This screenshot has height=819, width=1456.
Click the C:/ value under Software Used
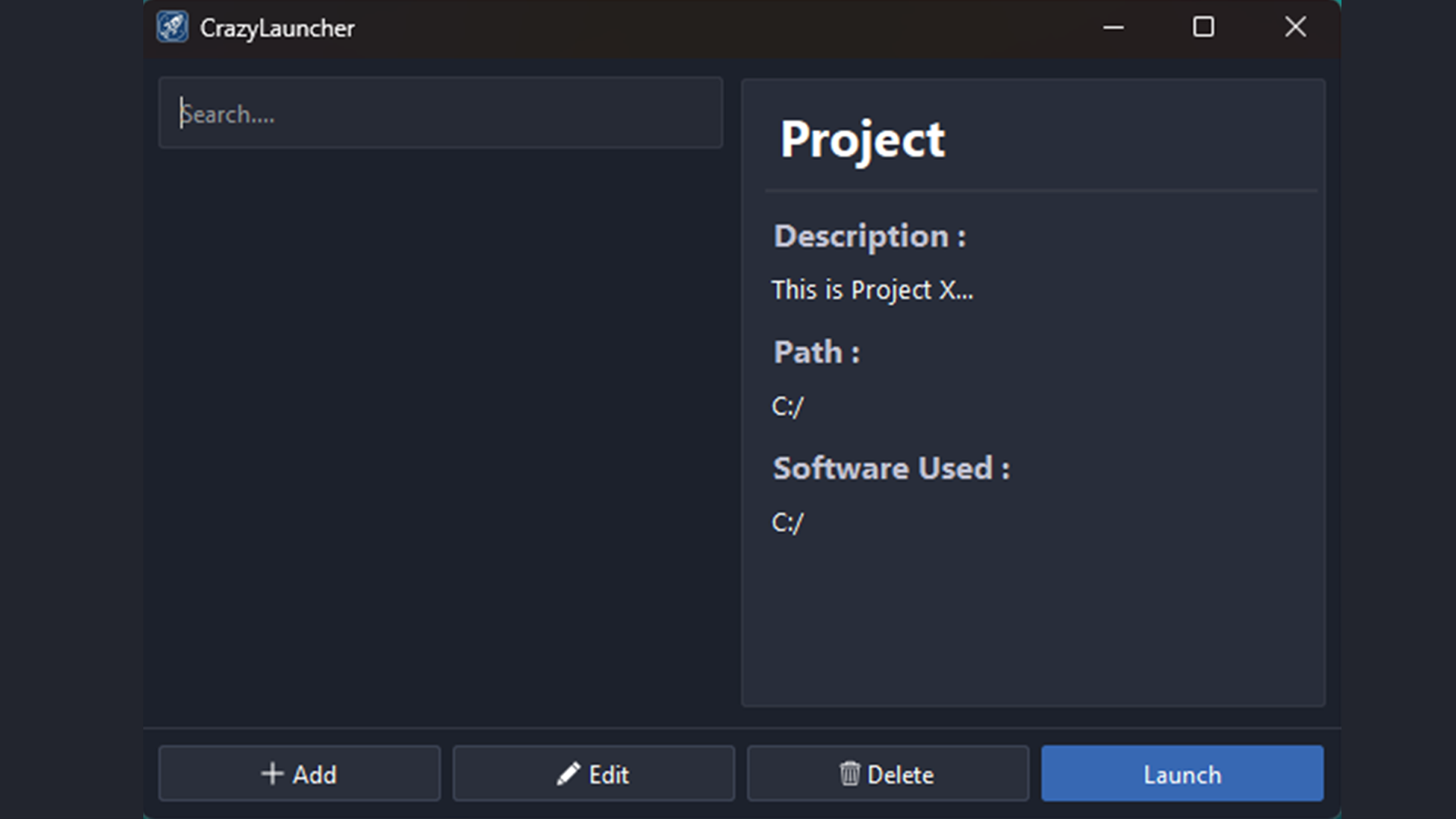coord(787,523)
